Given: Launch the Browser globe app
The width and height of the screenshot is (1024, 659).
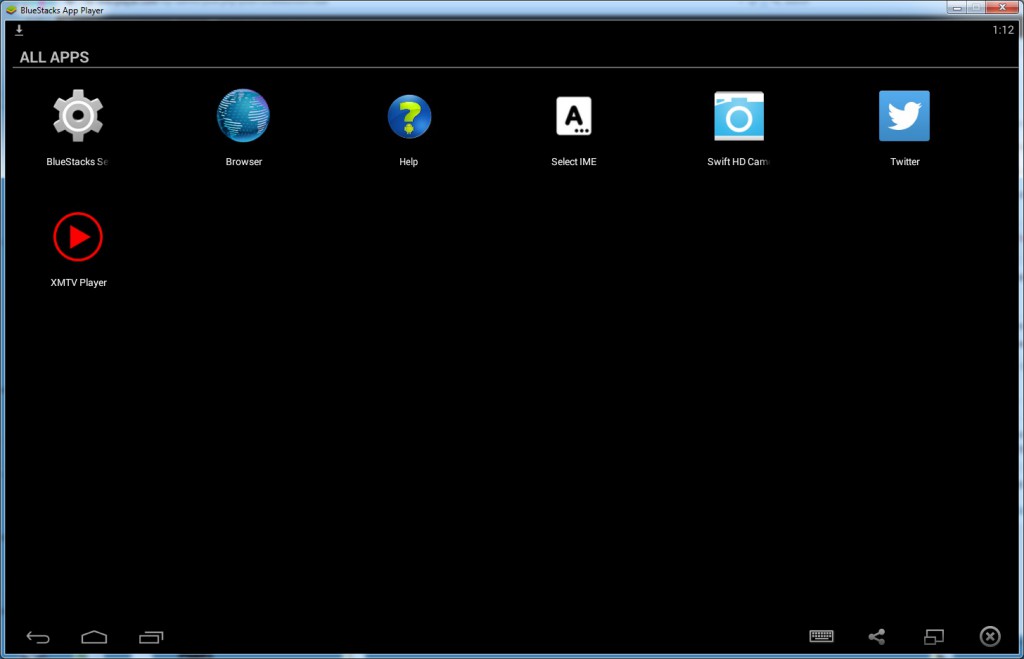Looking at the screenshot, I should (243, 116).
